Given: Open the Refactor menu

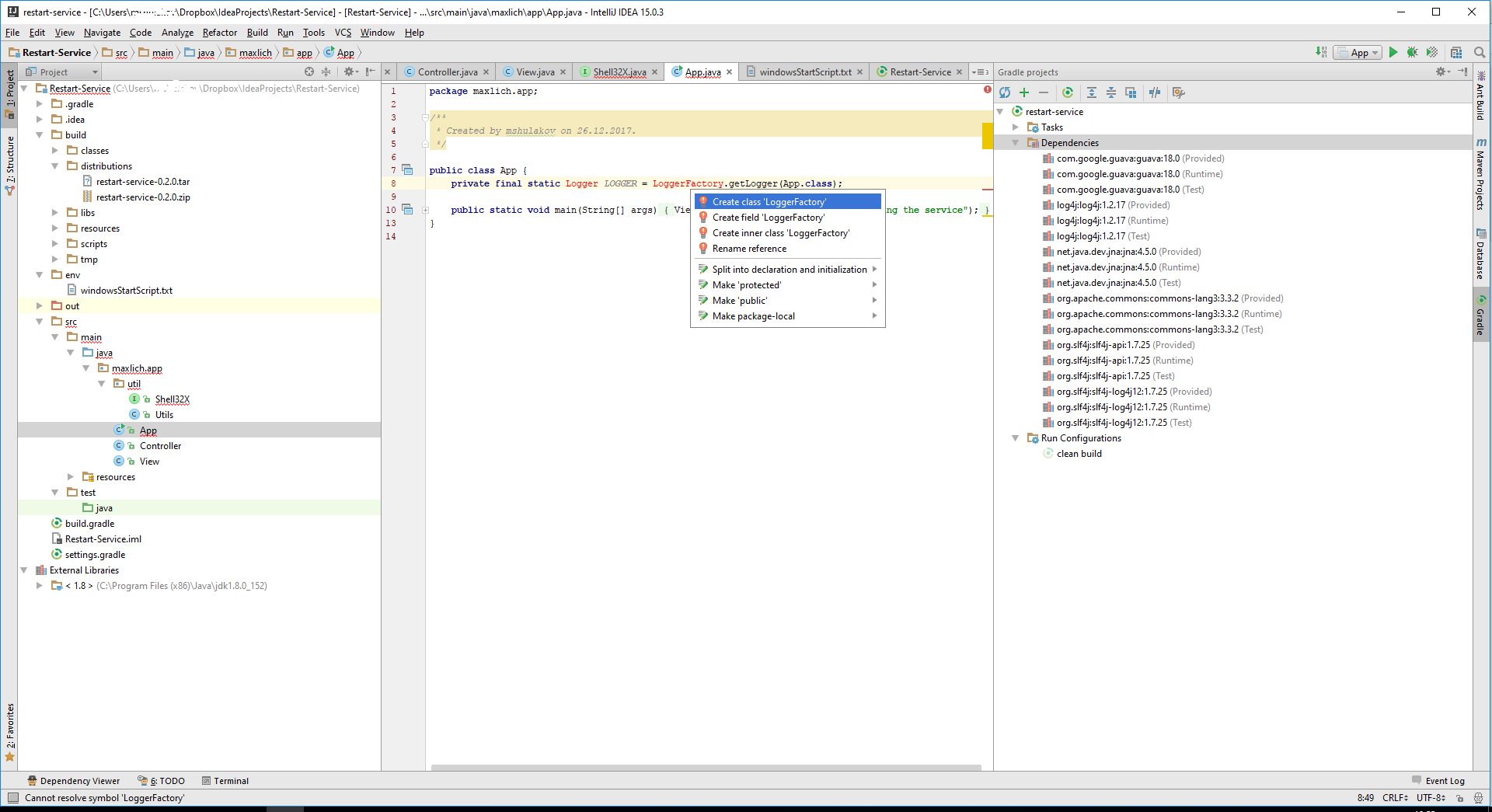Looking at the screenshot, I should click(x=220, y=33).
